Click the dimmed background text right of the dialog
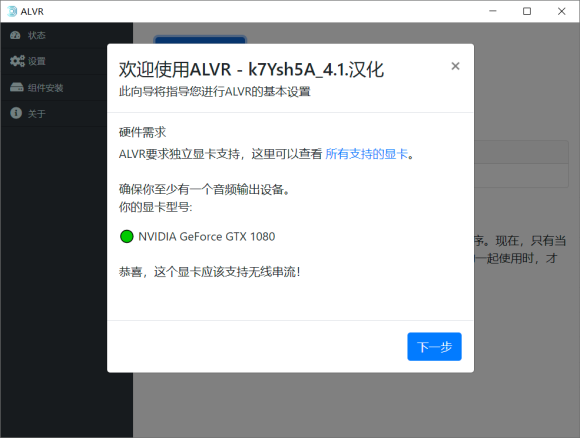Viewport: 580px width, 438px height. click(520, 249)
